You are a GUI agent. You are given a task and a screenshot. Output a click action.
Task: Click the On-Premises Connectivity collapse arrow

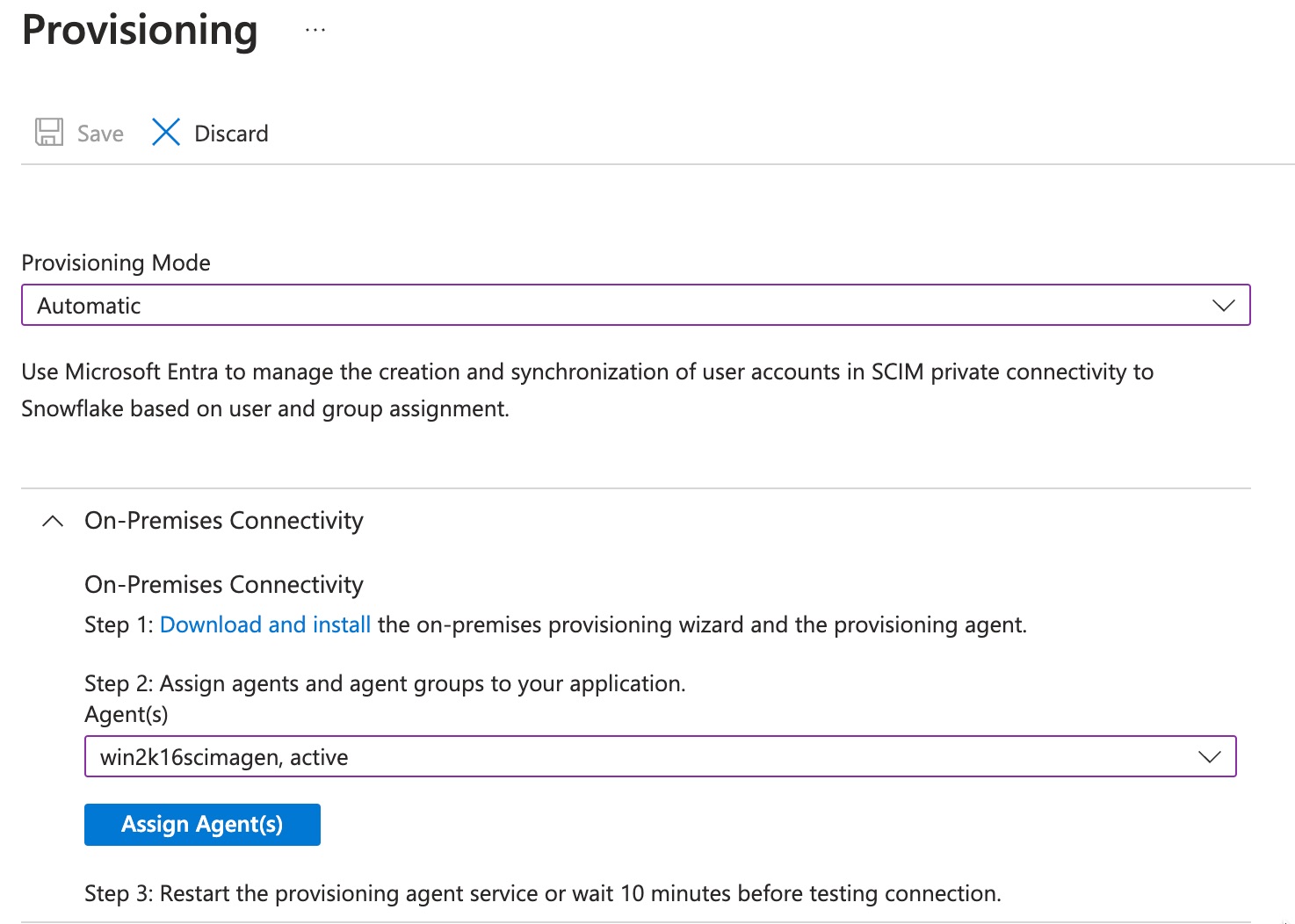pos(52,520)
